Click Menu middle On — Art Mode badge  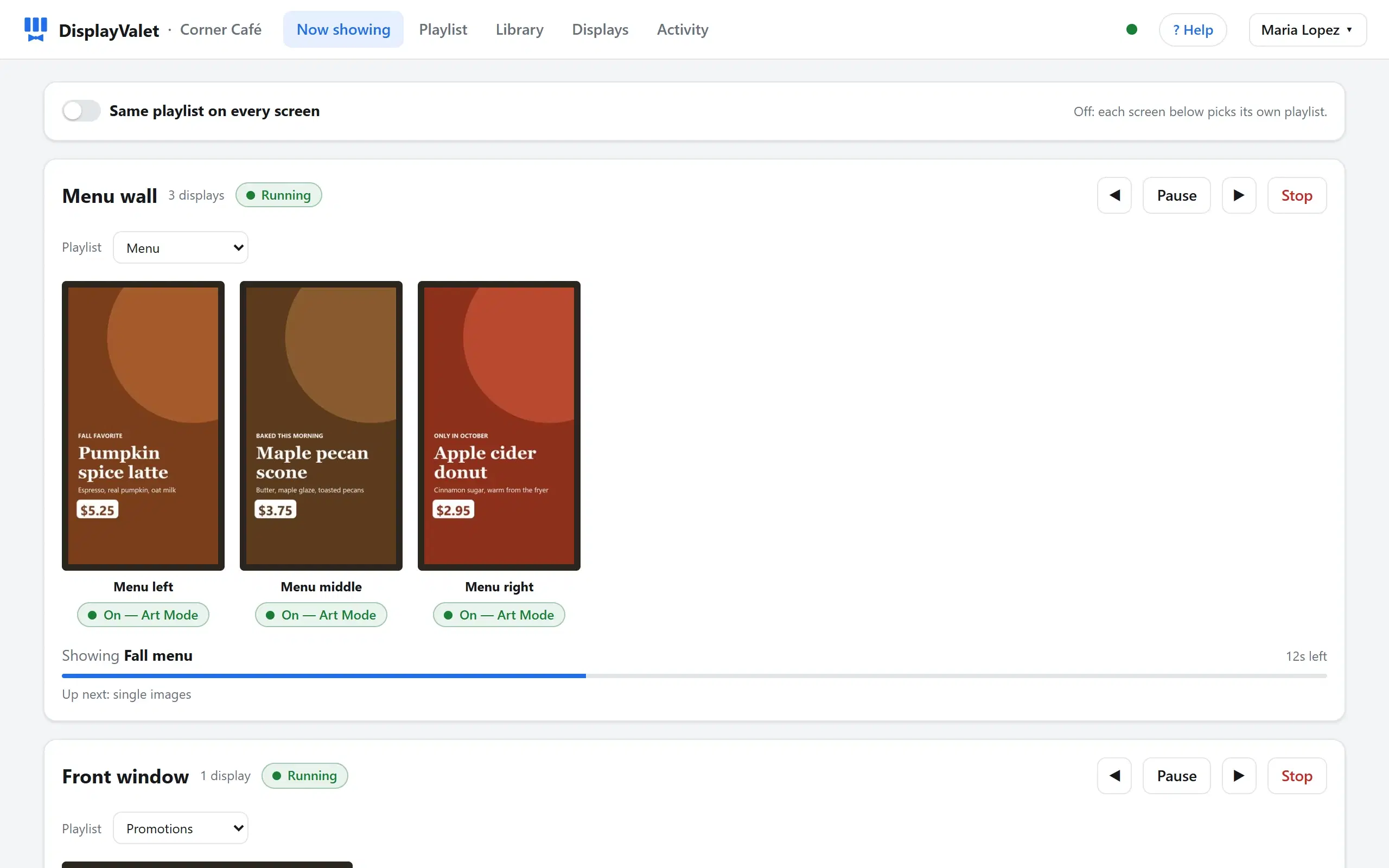(x=321, y=615)
